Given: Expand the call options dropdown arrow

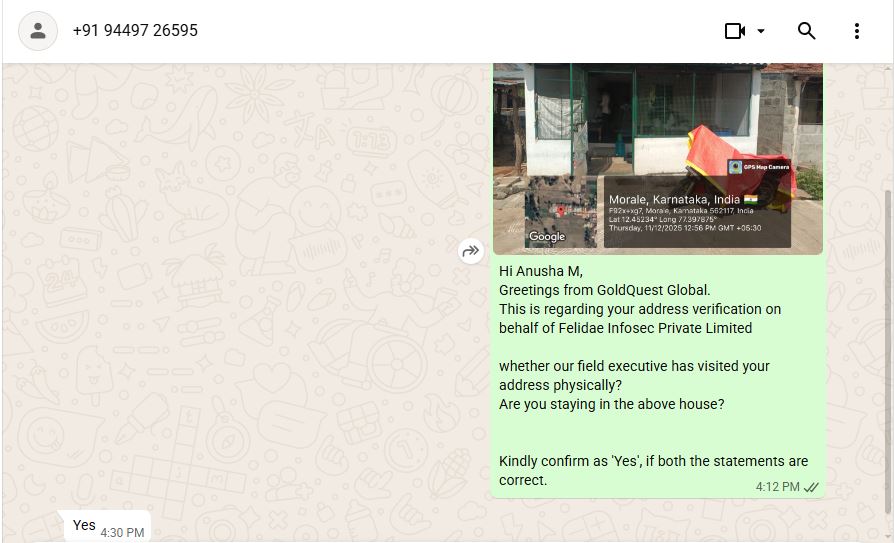Looking at the screenshot, I should pyautogui.click(x=761, y=31).
